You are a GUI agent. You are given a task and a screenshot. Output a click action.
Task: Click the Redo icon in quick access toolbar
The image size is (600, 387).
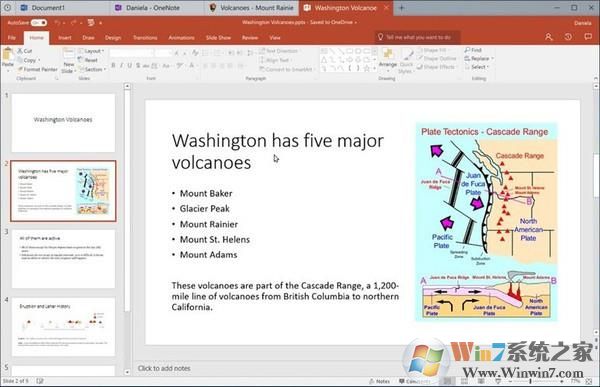point(73,23)
